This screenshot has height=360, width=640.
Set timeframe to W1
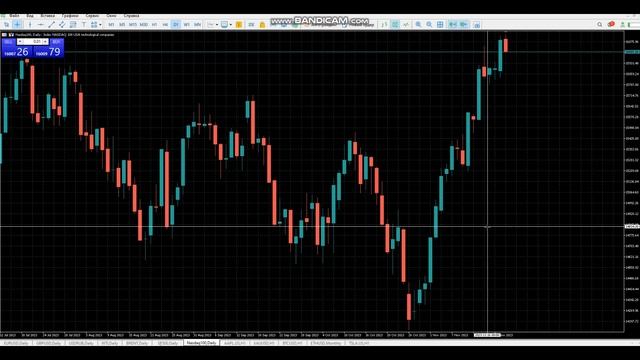tap(187, 25)
